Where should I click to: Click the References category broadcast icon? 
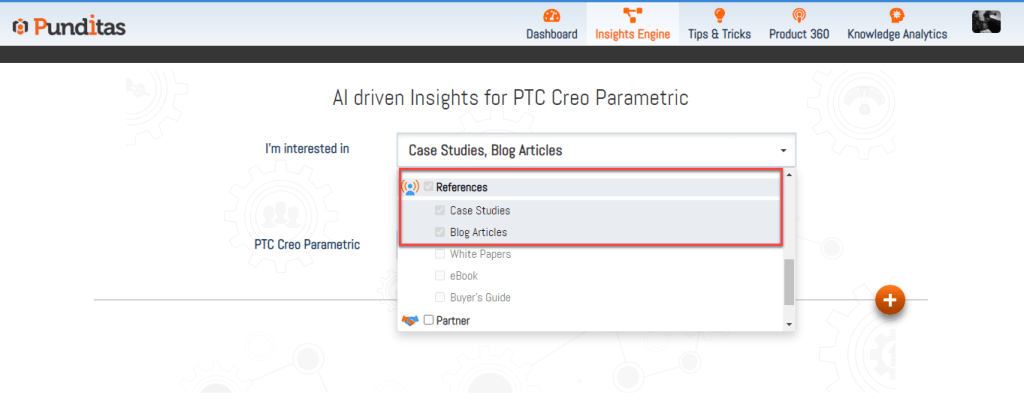coord(410,187)
